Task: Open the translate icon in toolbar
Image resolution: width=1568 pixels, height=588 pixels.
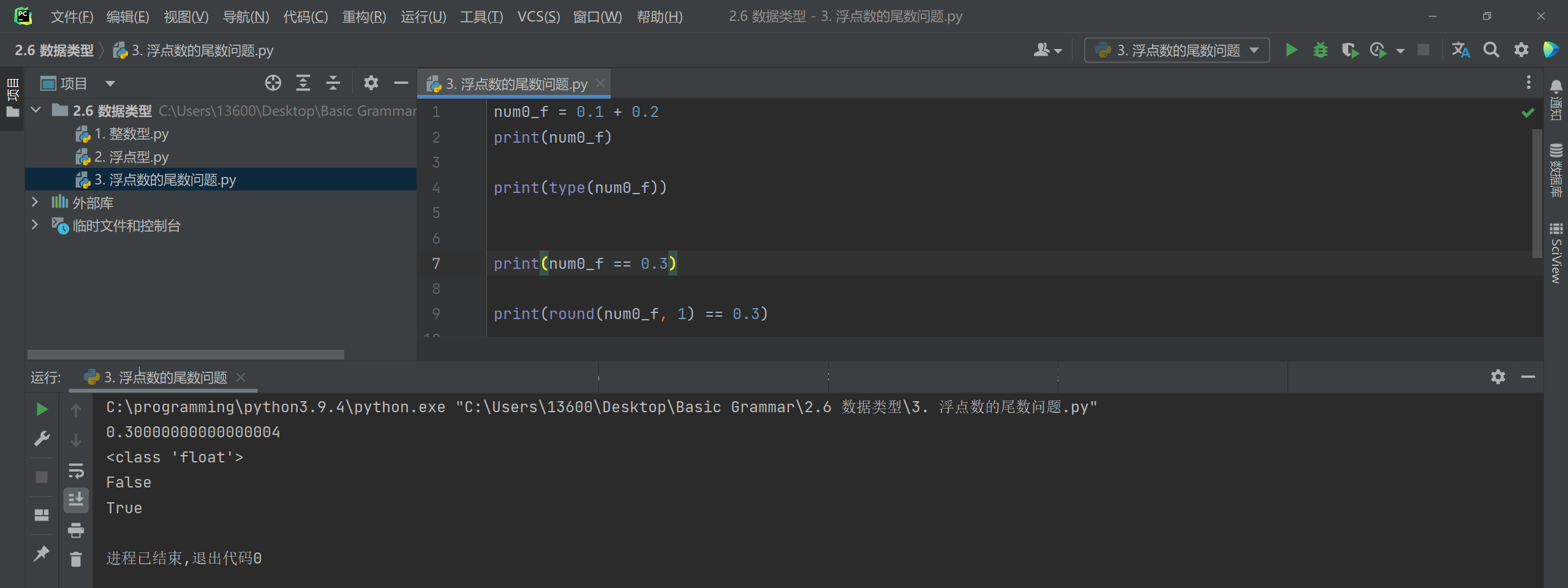Action: pyautogui.click(x=1460, y=50)
